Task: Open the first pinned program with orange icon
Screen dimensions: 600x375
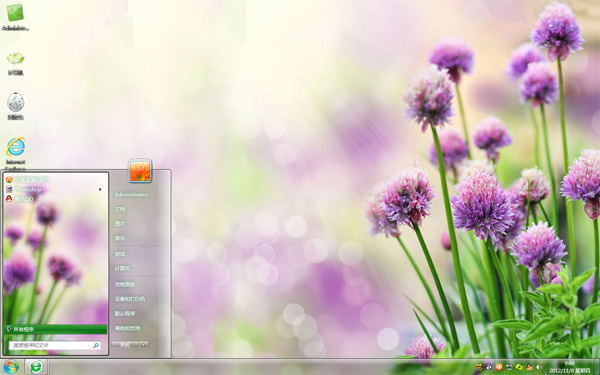Action: pos(28,179)
